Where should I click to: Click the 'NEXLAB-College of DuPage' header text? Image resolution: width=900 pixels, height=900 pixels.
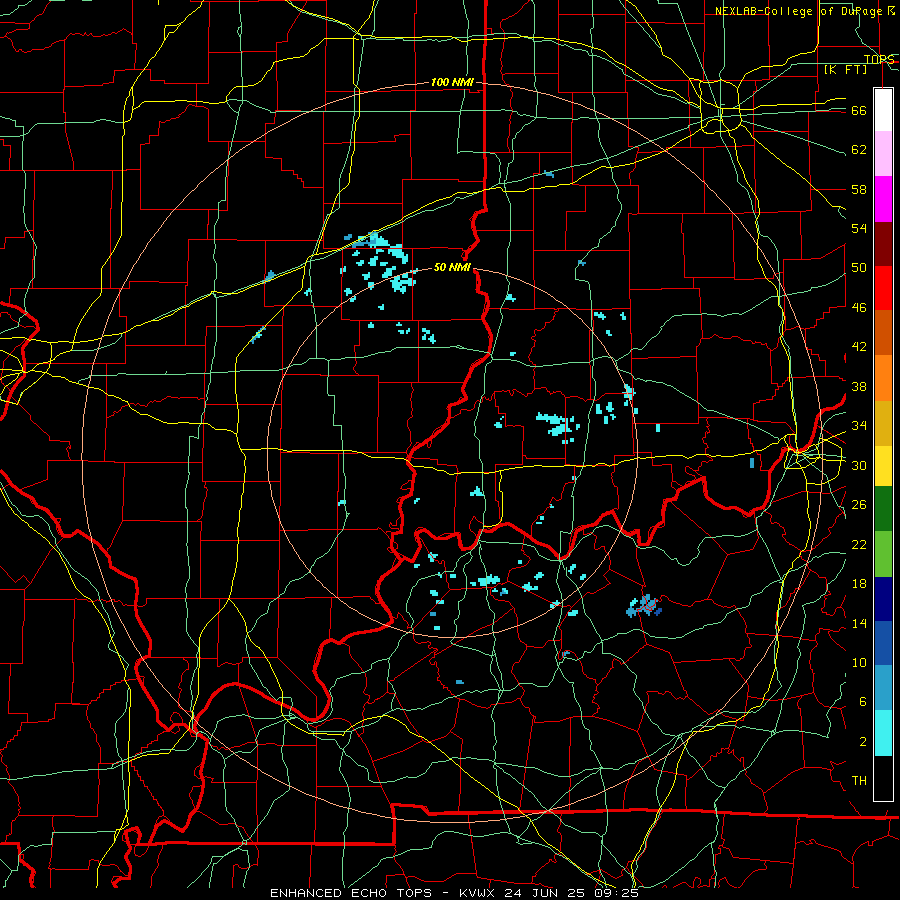pos(797,11)
